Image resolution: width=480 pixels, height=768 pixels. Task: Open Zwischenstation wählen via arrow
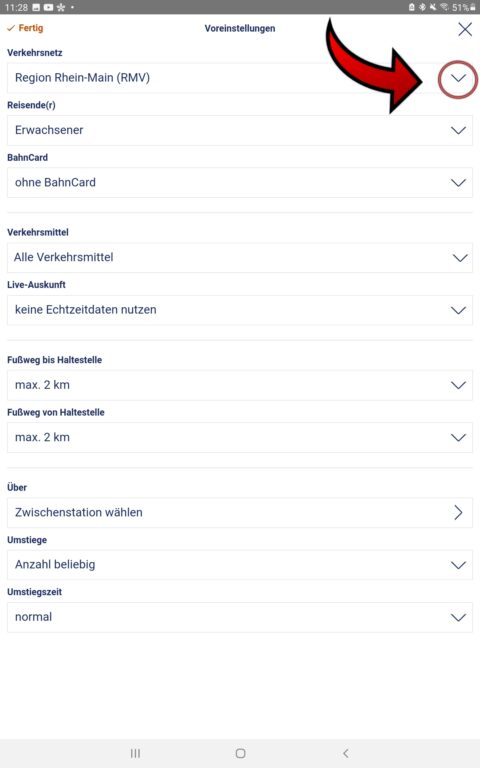[x=458, y=512]
